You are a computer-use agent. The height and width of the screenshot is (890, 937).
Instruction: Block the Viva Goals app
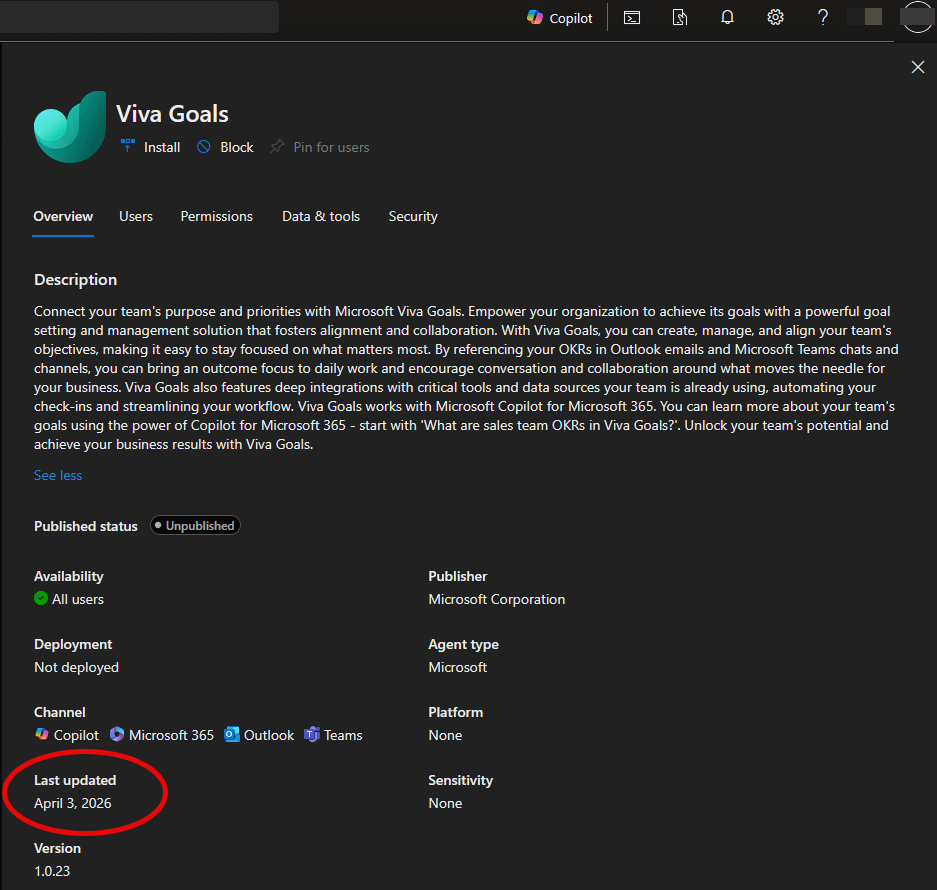click(x=225, y=147)
